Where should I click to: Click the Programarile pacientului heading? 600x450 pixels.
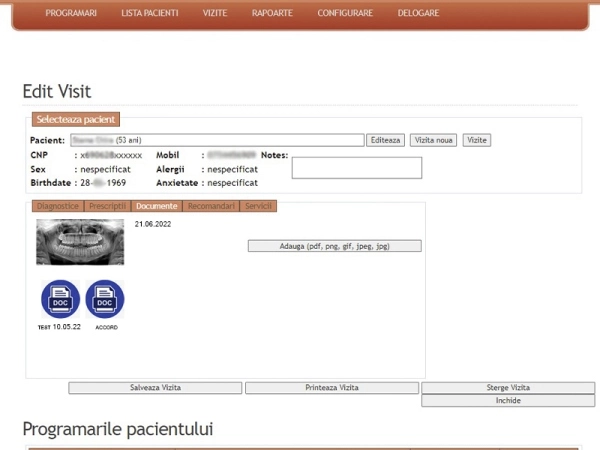118,429
